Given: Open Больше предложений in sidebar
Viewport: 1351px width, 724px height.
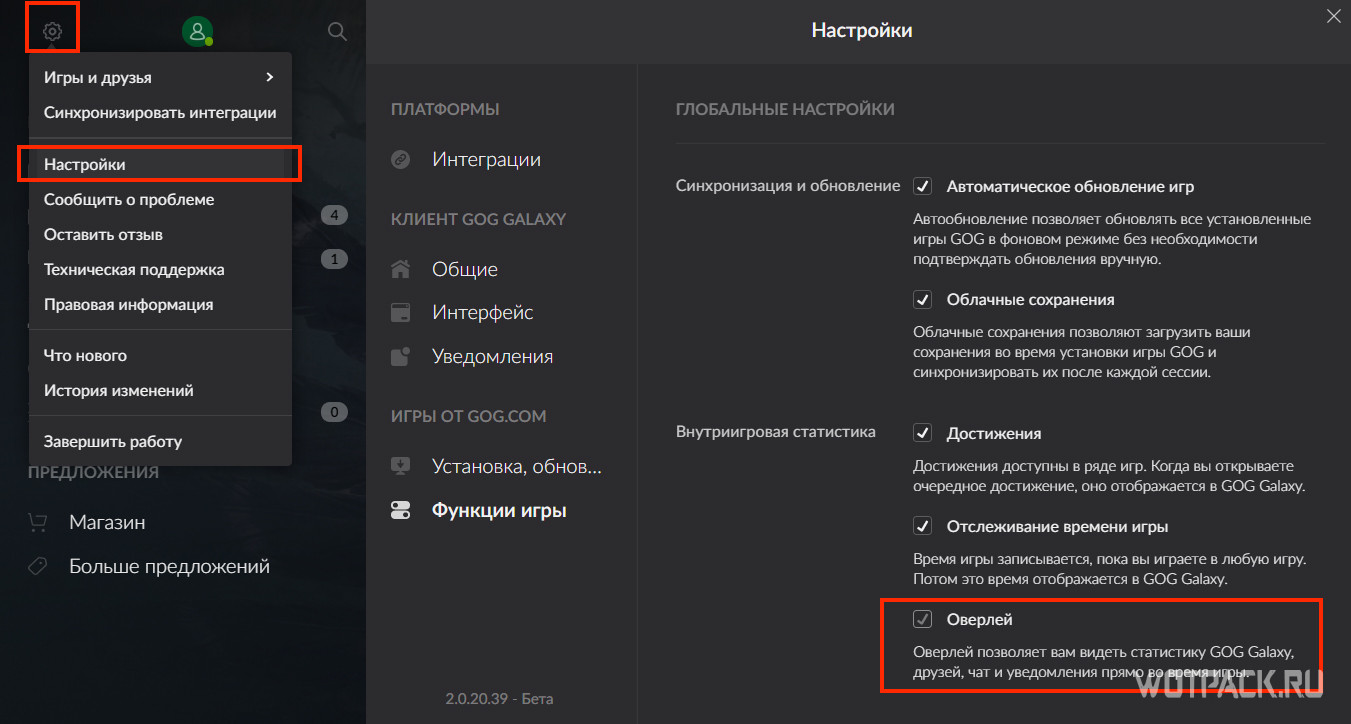Looking at the screenshot, I should click(169, 566).
